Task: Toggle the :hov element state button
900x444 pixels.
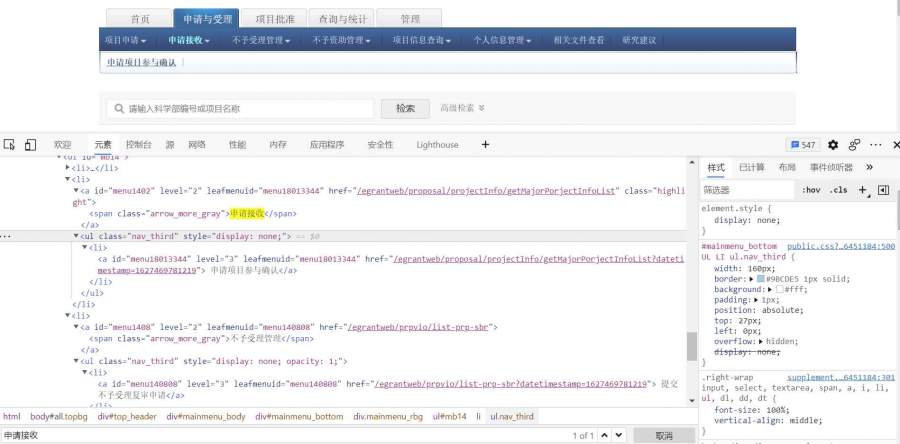Action: tap(811, 189)
